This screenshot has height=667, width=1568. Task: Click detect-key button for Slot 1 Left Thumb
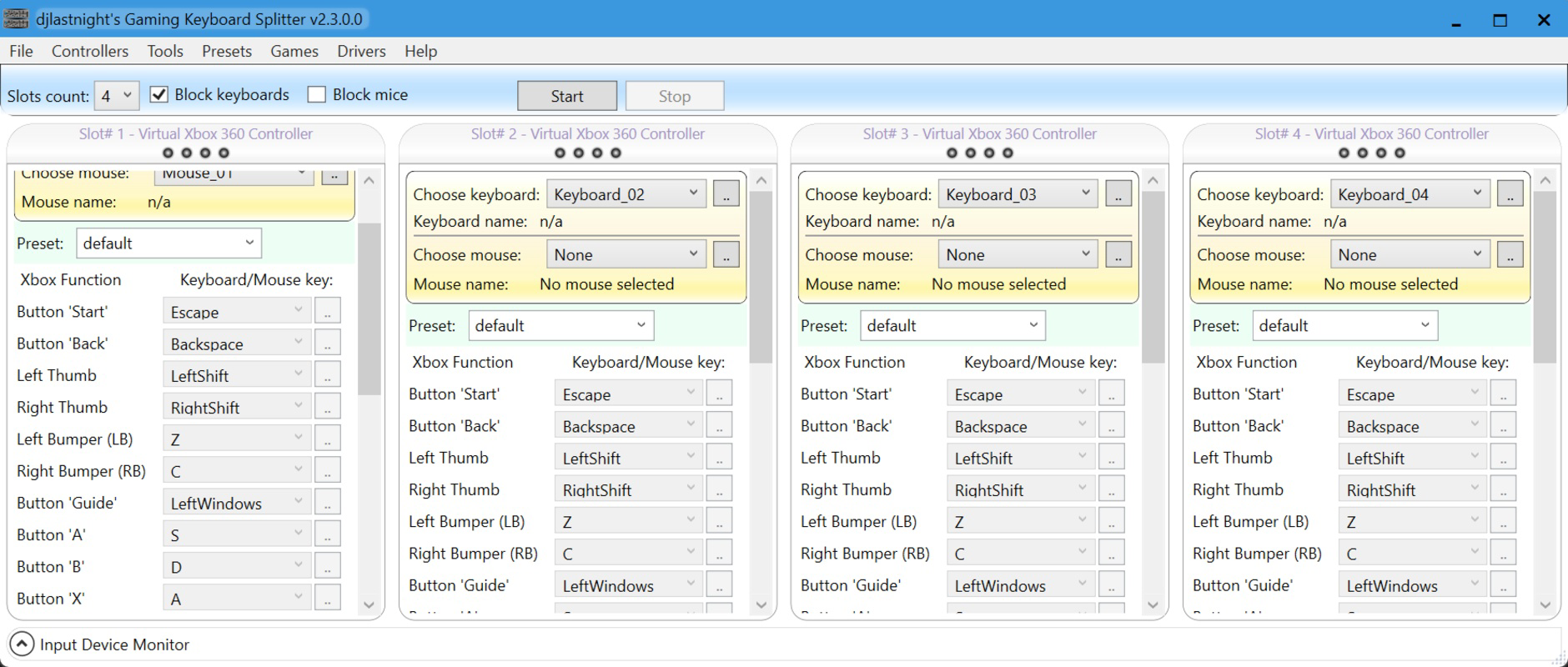point(327,375)
